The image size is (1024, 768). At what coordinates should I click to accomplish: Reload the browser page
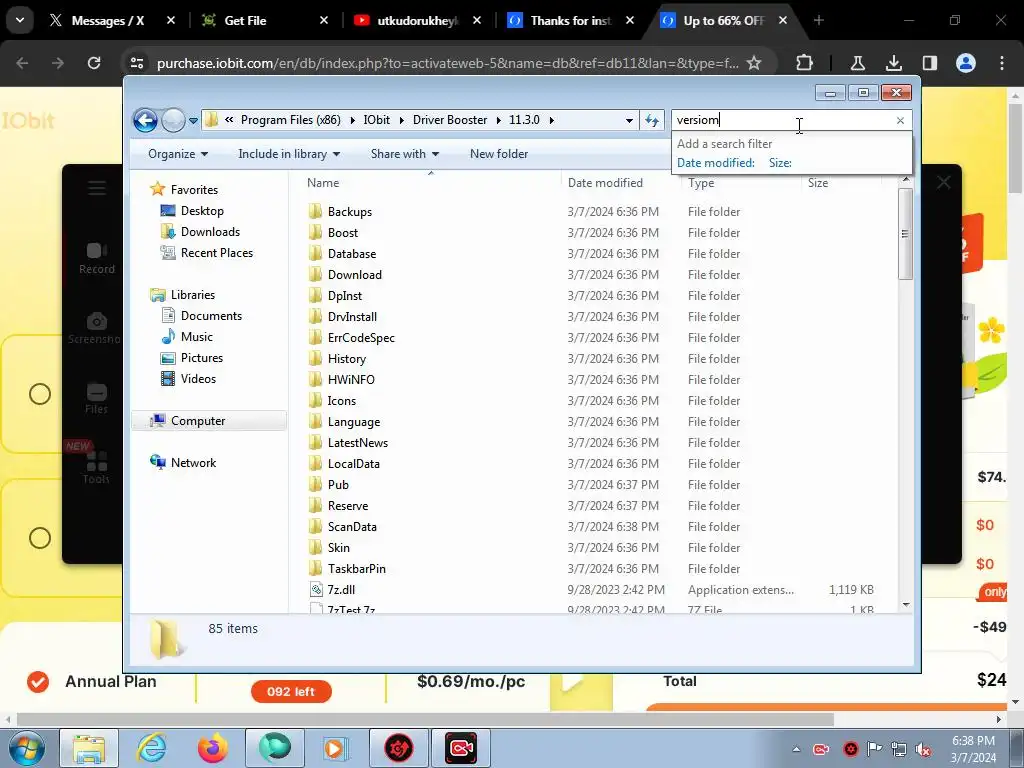pyautogui.click(x=94, y=63)
